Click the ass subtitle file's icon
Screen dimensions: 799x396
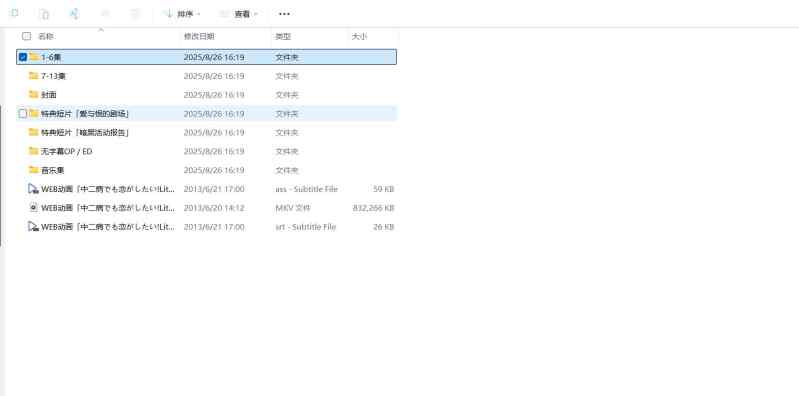pos(34,189)
